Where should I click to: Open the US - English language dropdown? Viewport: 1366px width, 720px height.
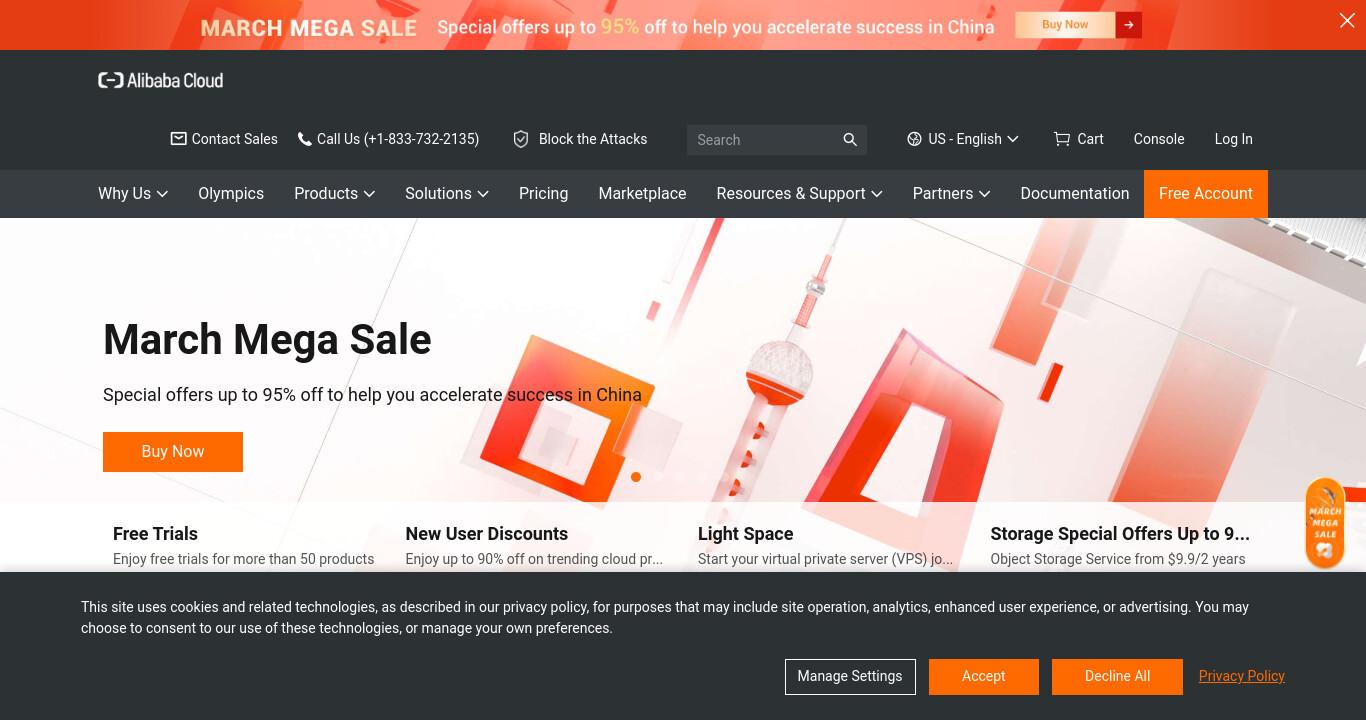tap(962, 139)
